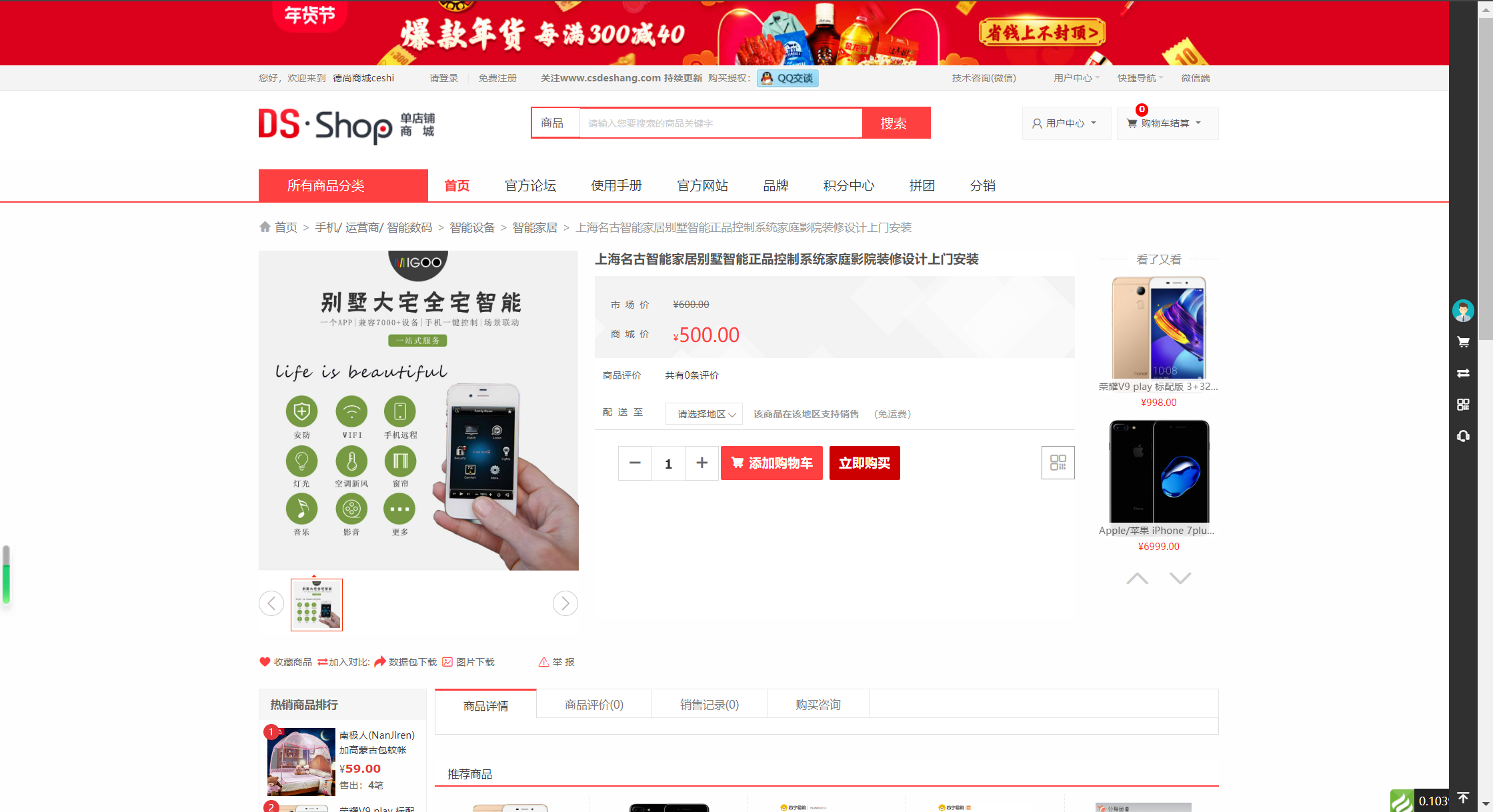The width and height of the screenshot is (1493, 812).
Task: Click the user avatar in right sidebar
Action: [x=1463, y=311]
